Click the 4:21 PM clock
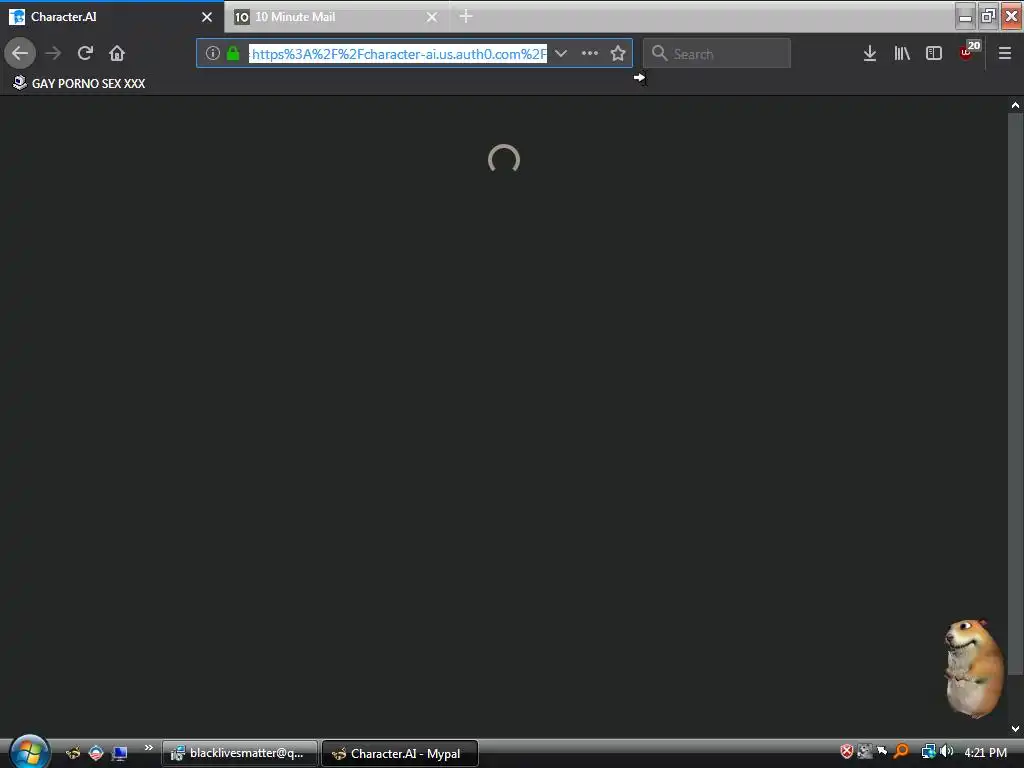This screenshot has height=768, width=1024. (985, 752)
